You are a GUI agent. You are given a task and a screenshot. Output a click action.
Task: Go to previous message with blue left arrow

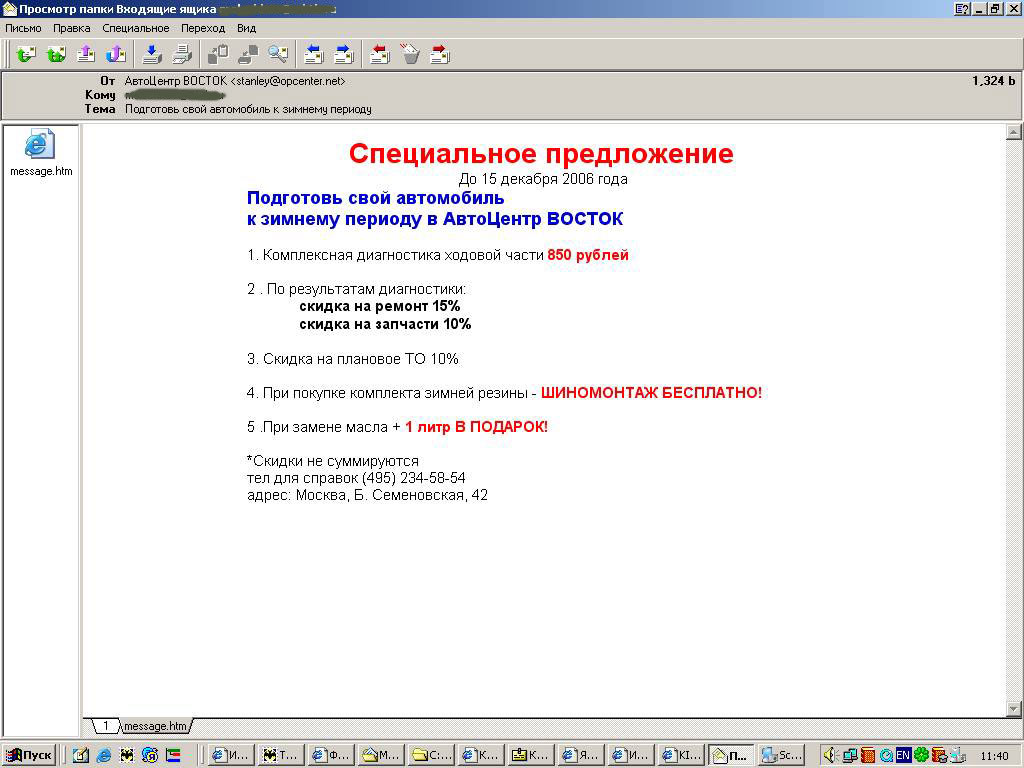313,54
